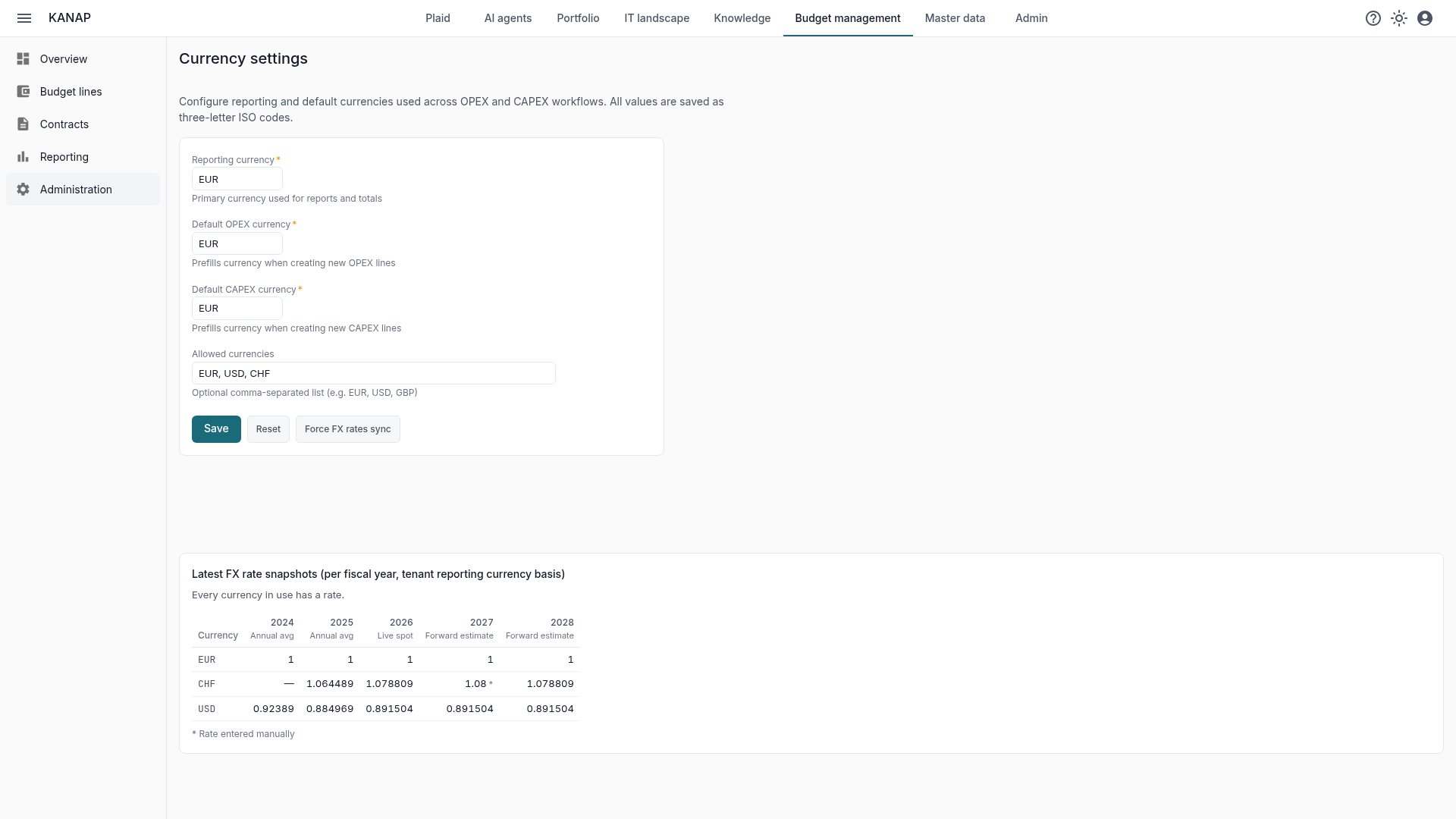Edit the Allowed currencies field
The width and height of the screenshot is (1456, 819).
(x=374, y=373)
